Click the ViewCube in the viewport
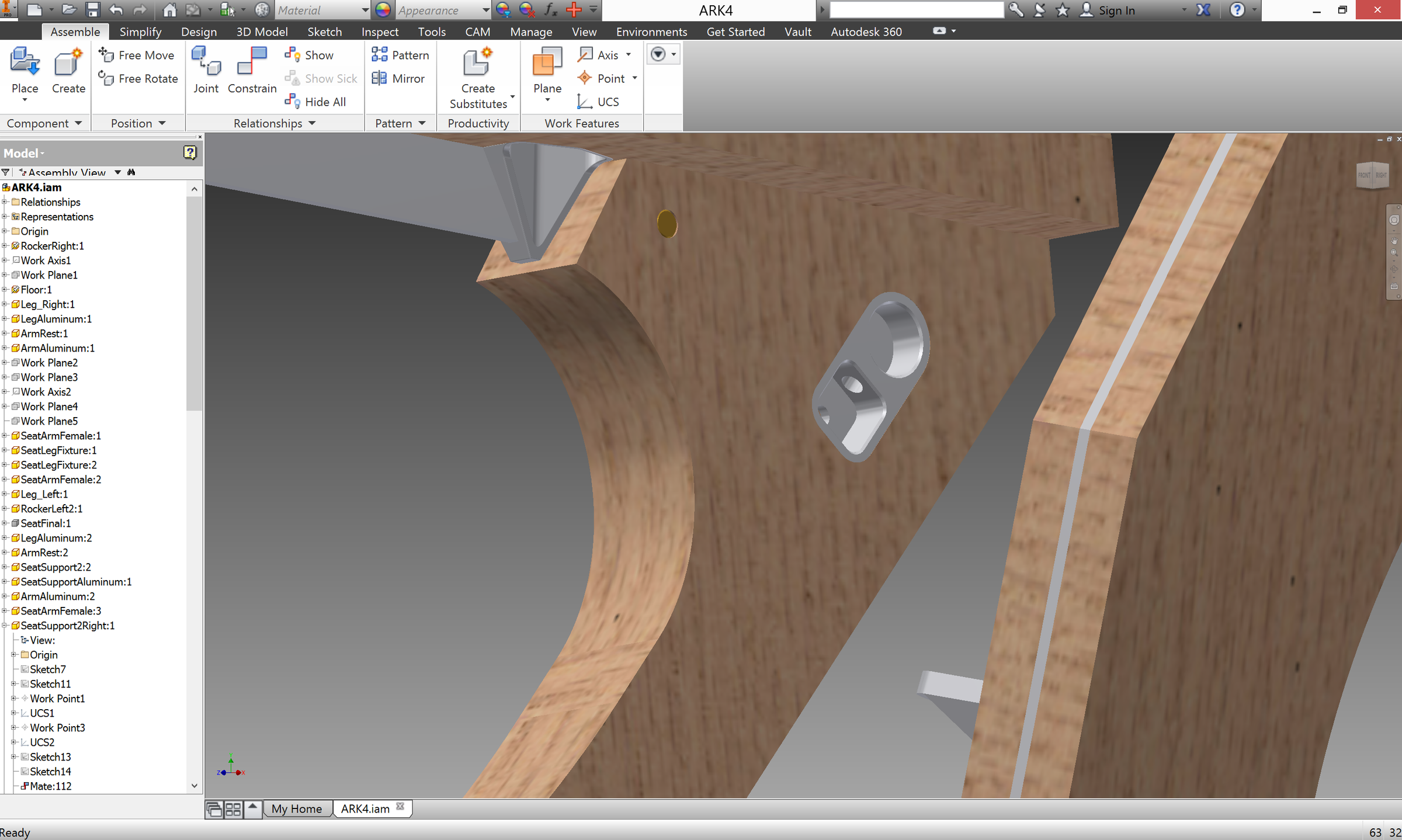 1372,175
